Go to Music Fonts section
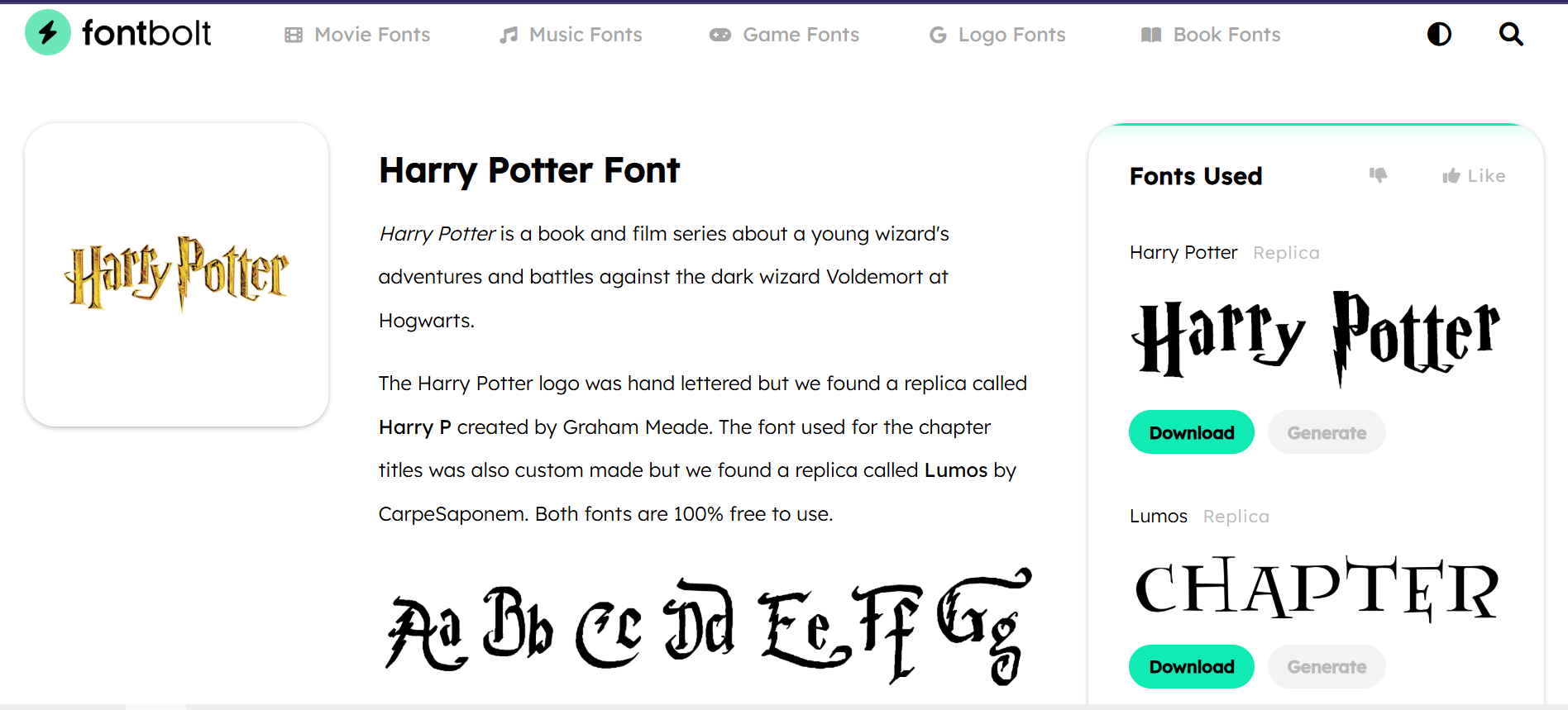This screenshot has width=1568, height=710. (586, 35)
